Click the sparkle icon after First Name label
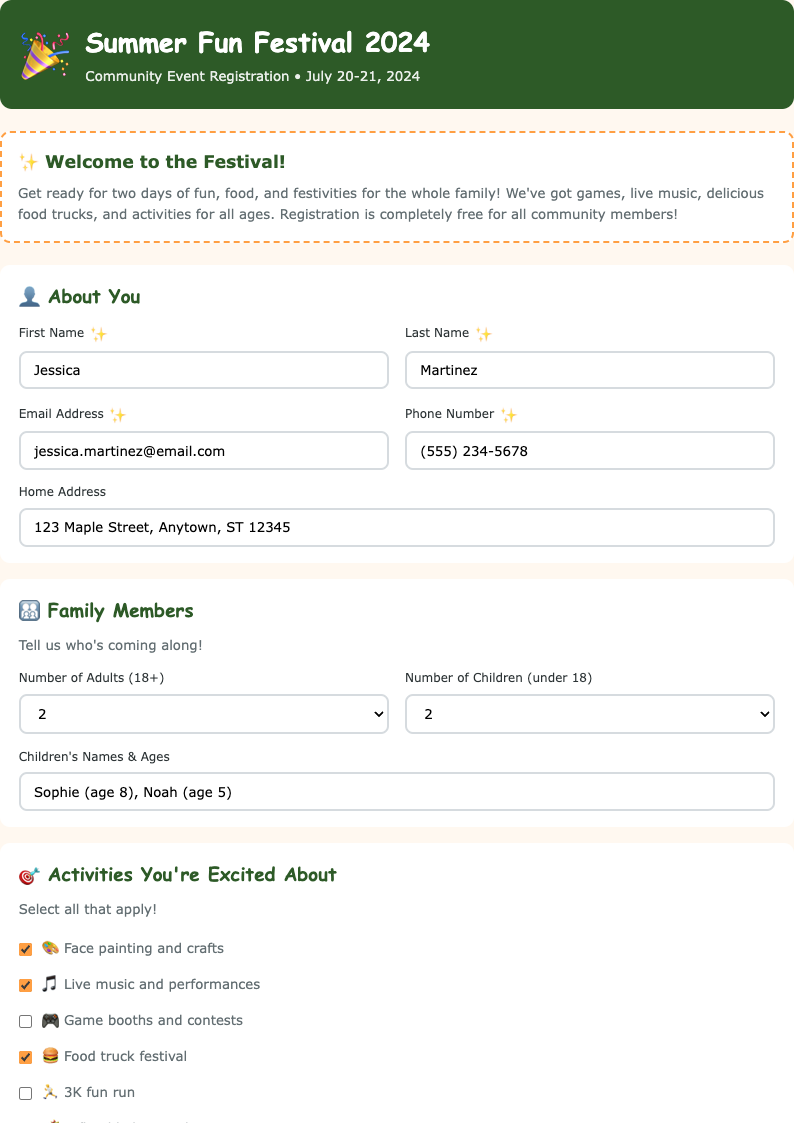Image resolution: width=794 pixels, height=1123 pixels. 97,333
